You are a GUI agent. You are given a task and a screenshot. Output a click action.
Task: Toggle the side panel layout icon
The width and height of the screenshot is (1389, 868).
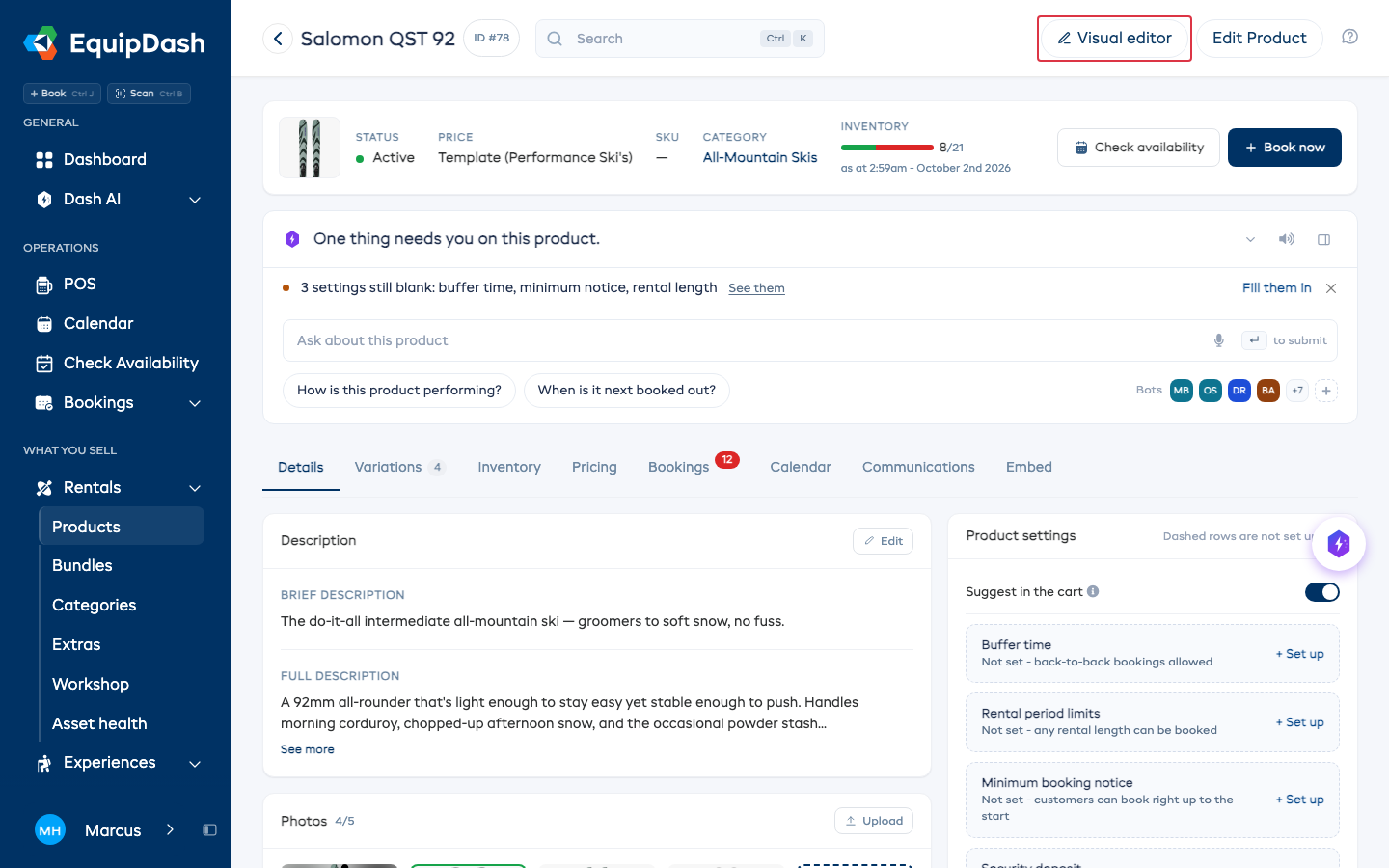1323,239
